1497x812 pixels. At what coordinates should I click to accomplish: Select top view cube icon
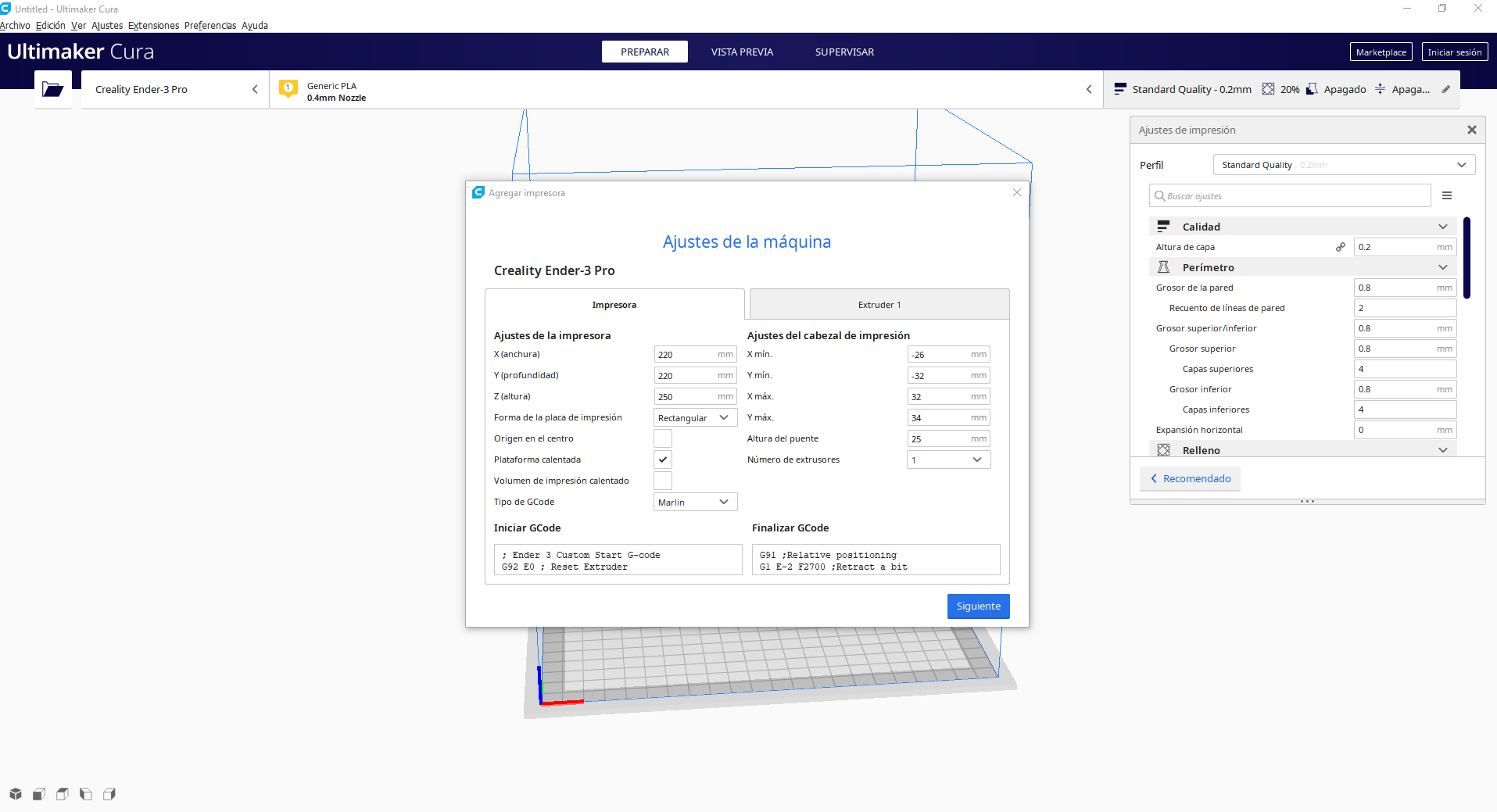[63, 794]
